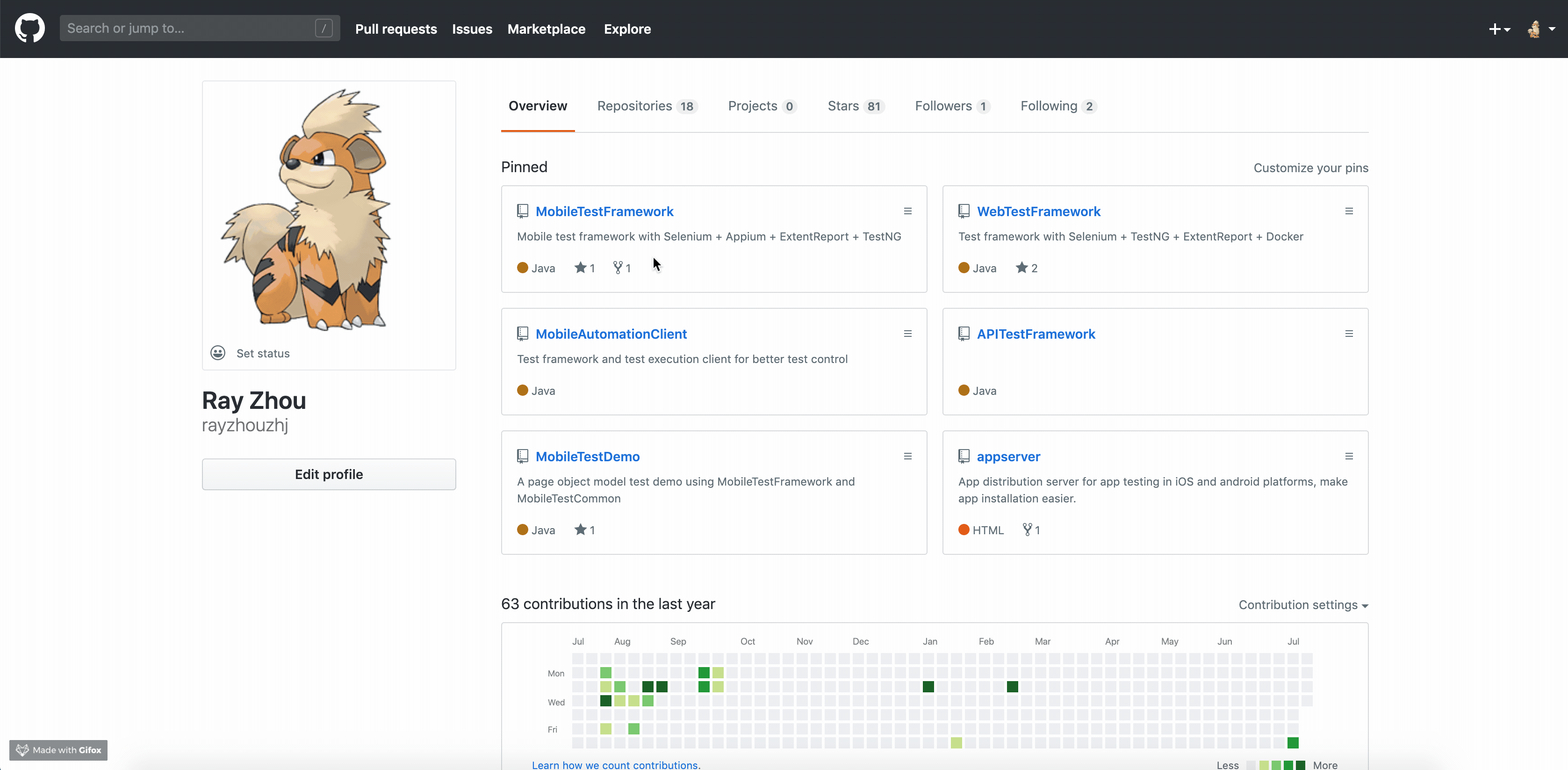Focus the Search or jump to field
The height and width of the screenshot is (770, 1568).
point(200,28)
